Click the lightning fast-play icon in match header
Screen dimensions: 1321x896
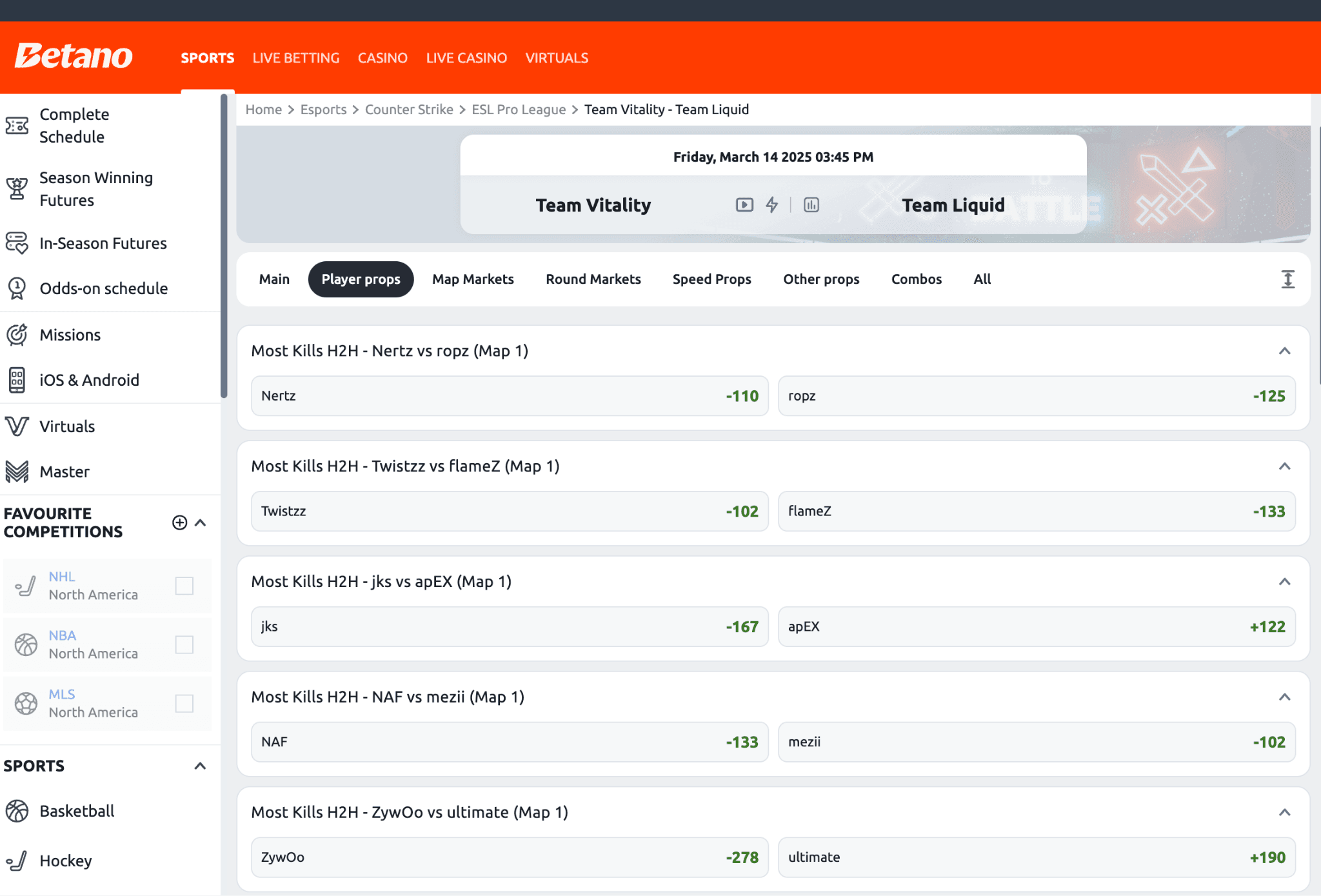click(772, 204)
